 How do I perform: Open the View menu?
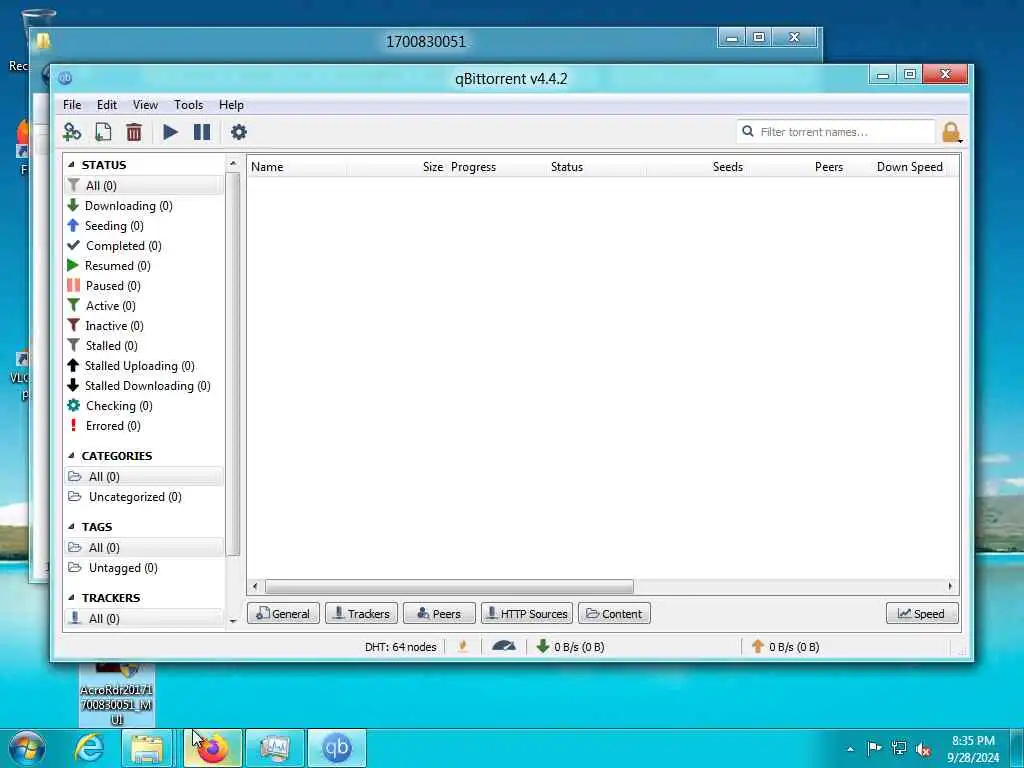point(145,104)
